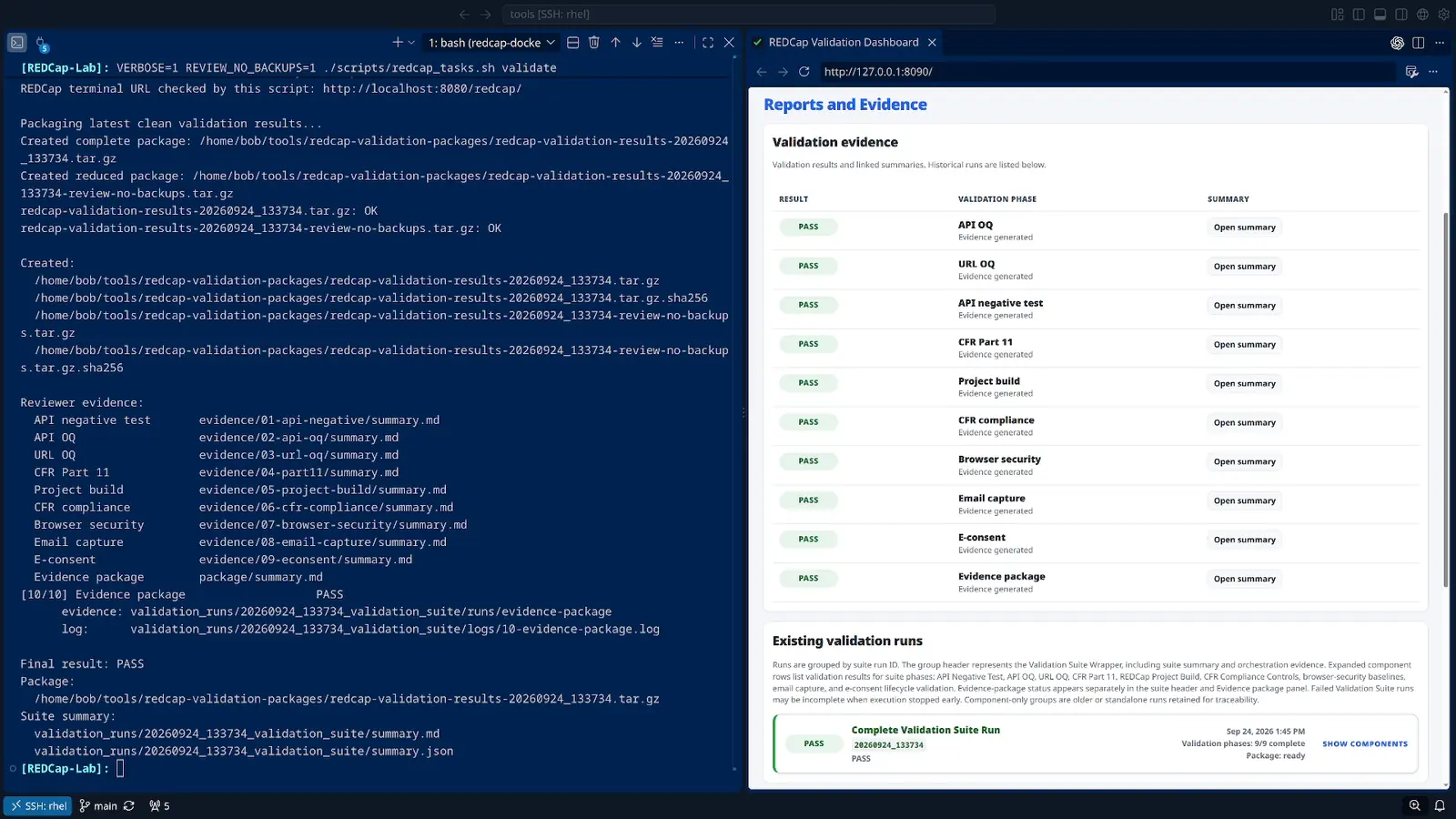
Task: Synchronize changes on main branch
Action: (128, 806)
